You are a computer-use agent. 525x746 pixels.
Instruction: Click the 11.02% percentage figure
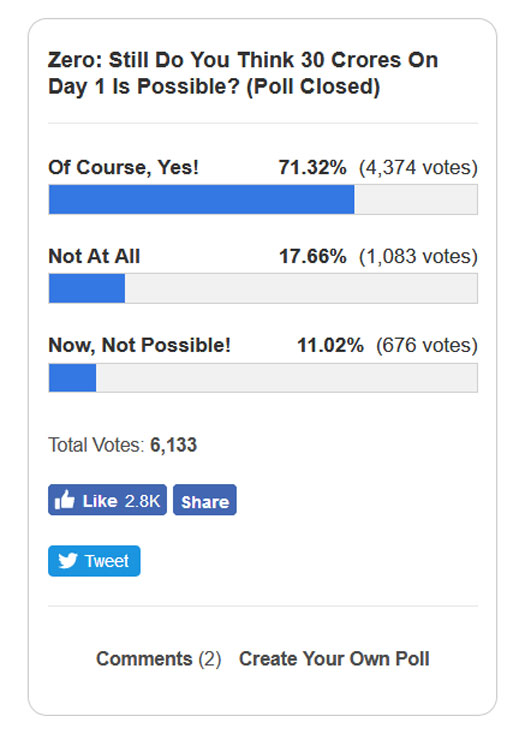pos(330,345)
